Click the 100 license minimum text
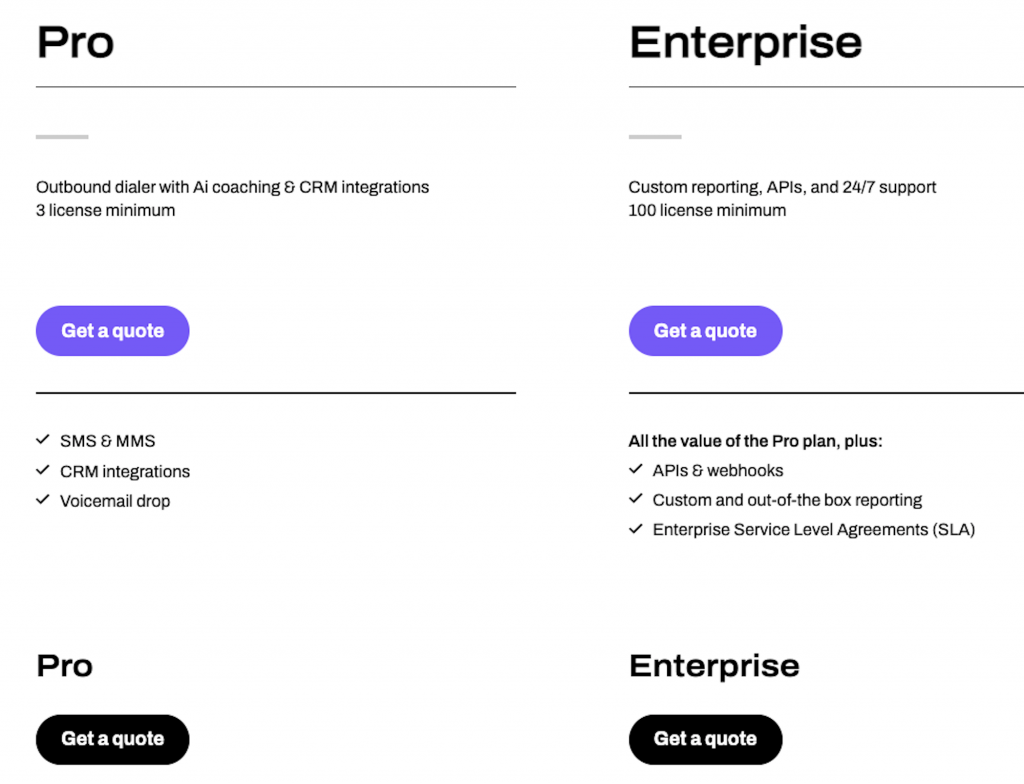Screen dimensions: 1024x784 707,210
